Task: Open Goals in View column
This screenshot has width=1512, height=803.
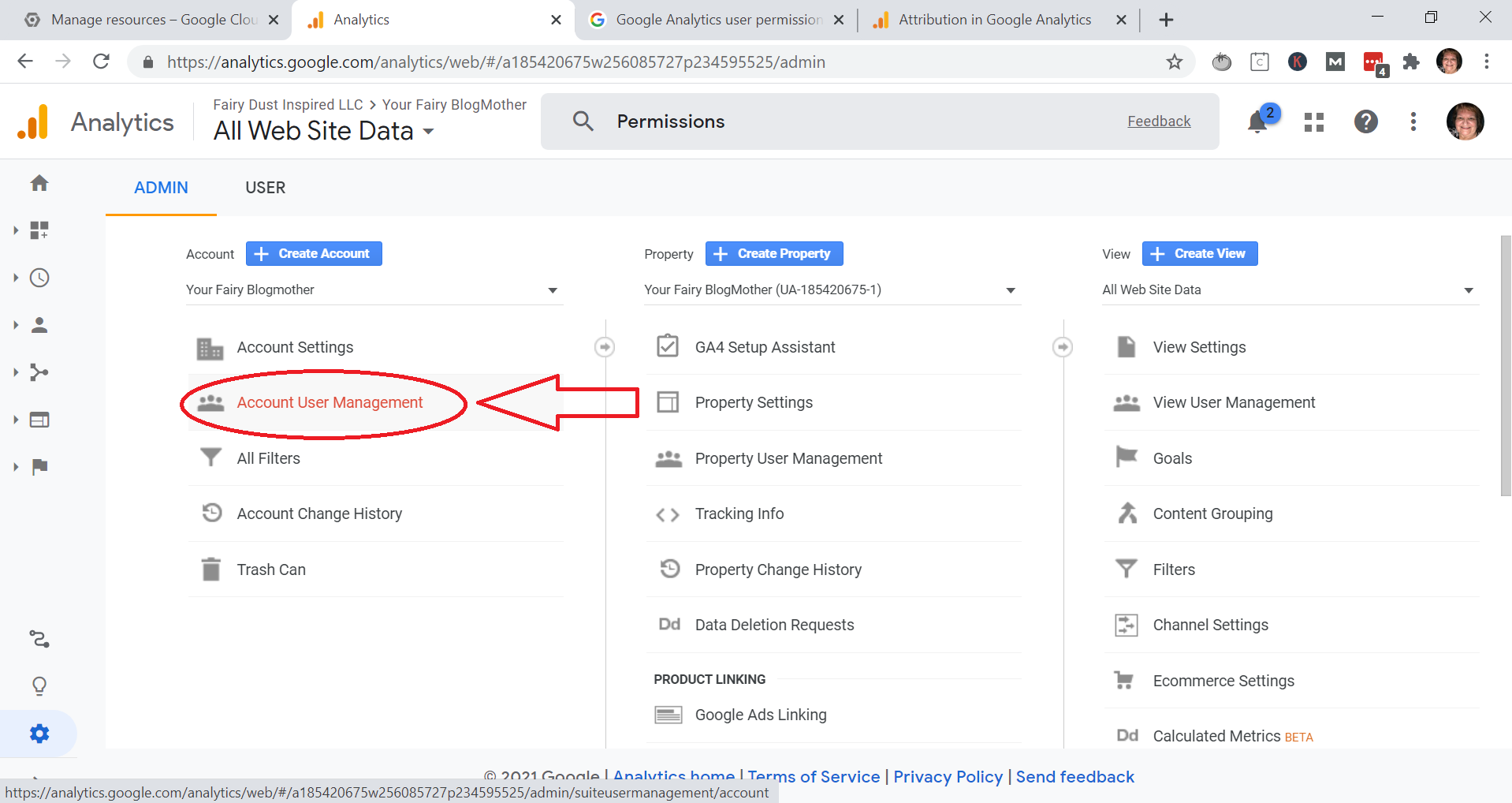Action: (x=1172, y=458)
